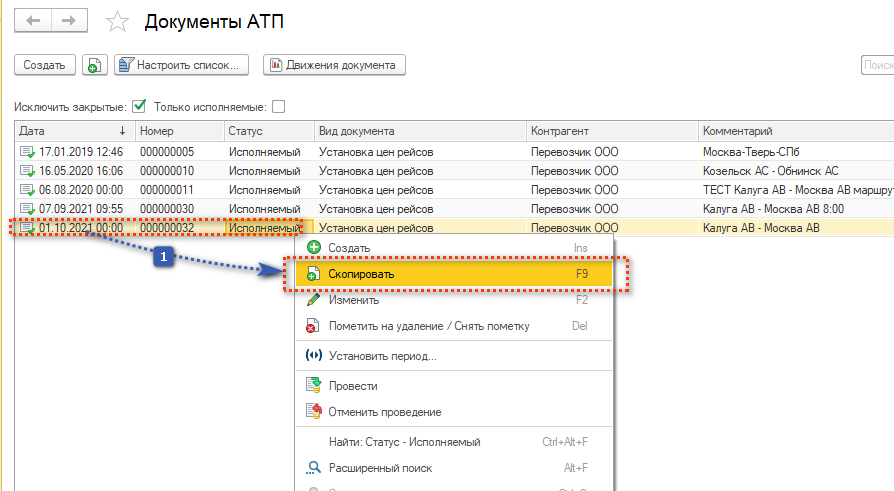894x491 pixels.
Task: Click document icon of row 17.01.2019
Action: pos(27,152)
